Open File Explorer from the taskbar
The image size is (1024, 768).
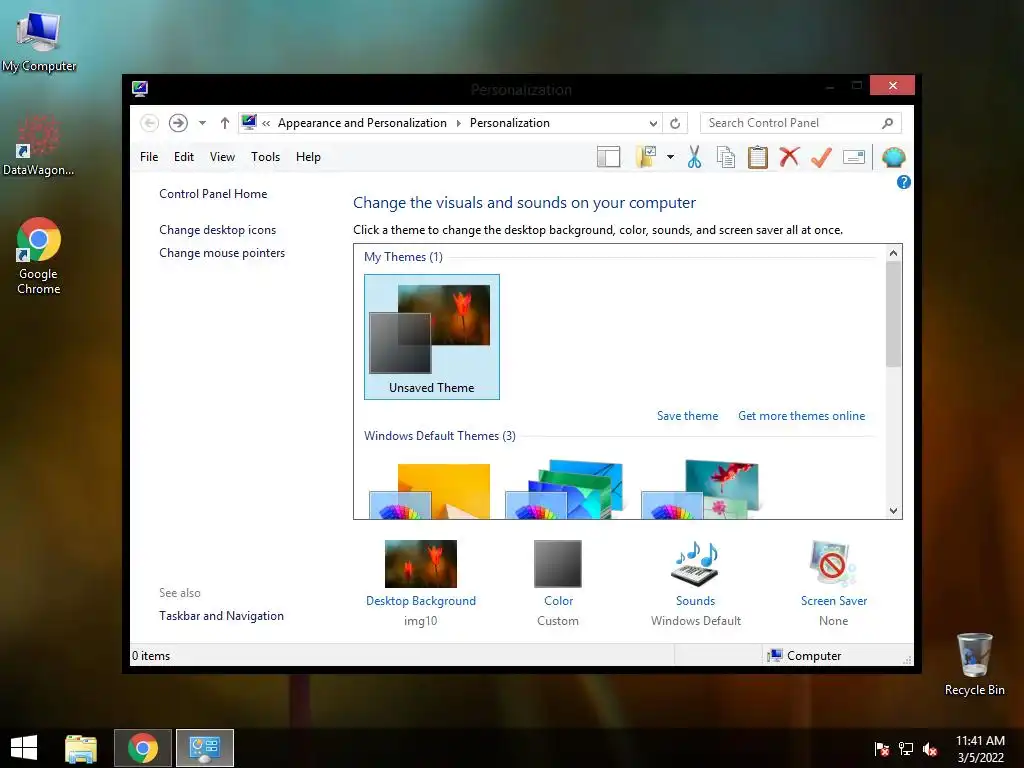point(81,748)
